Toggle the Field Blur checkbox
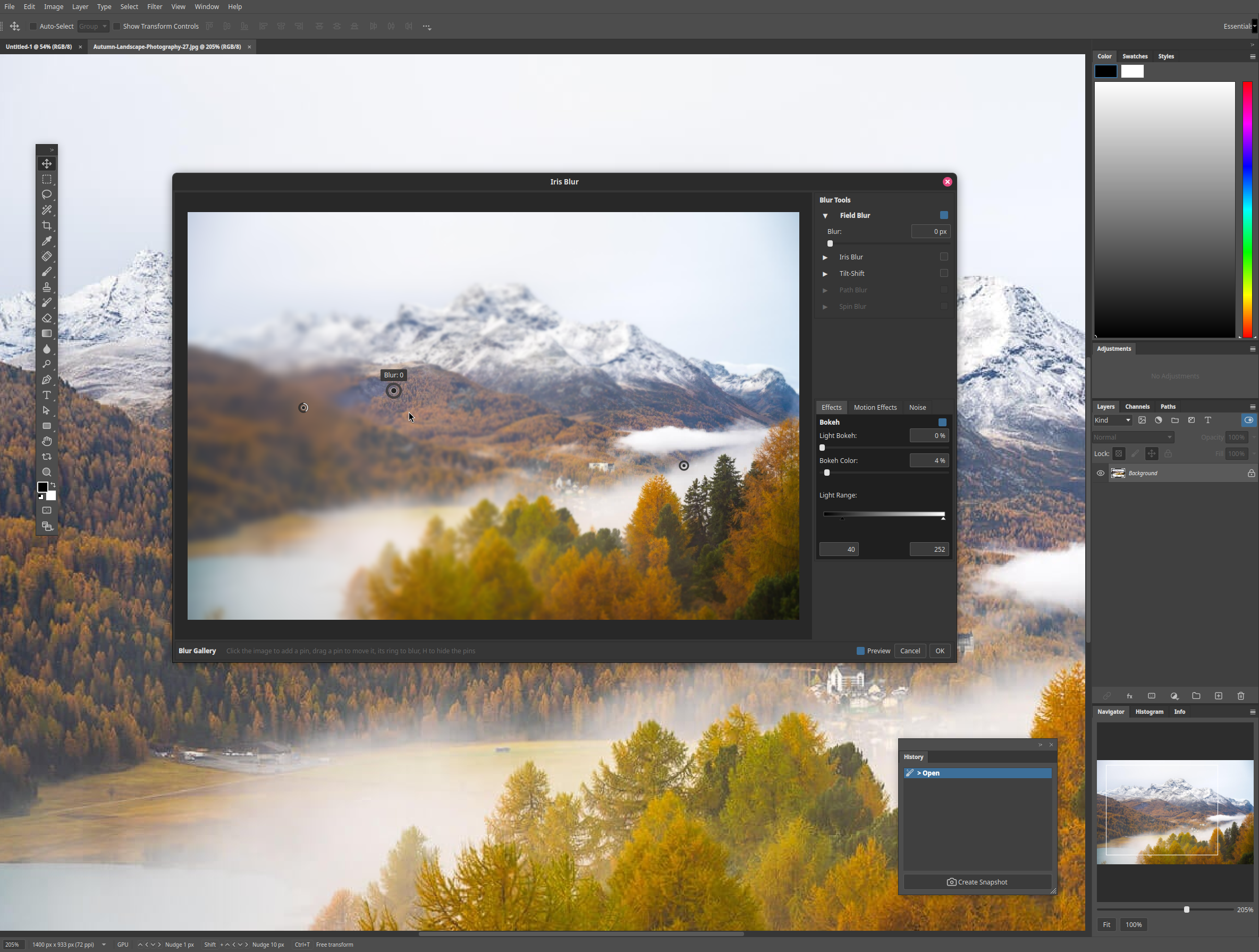The image size is (1259, 952). (x=944, y=215)
